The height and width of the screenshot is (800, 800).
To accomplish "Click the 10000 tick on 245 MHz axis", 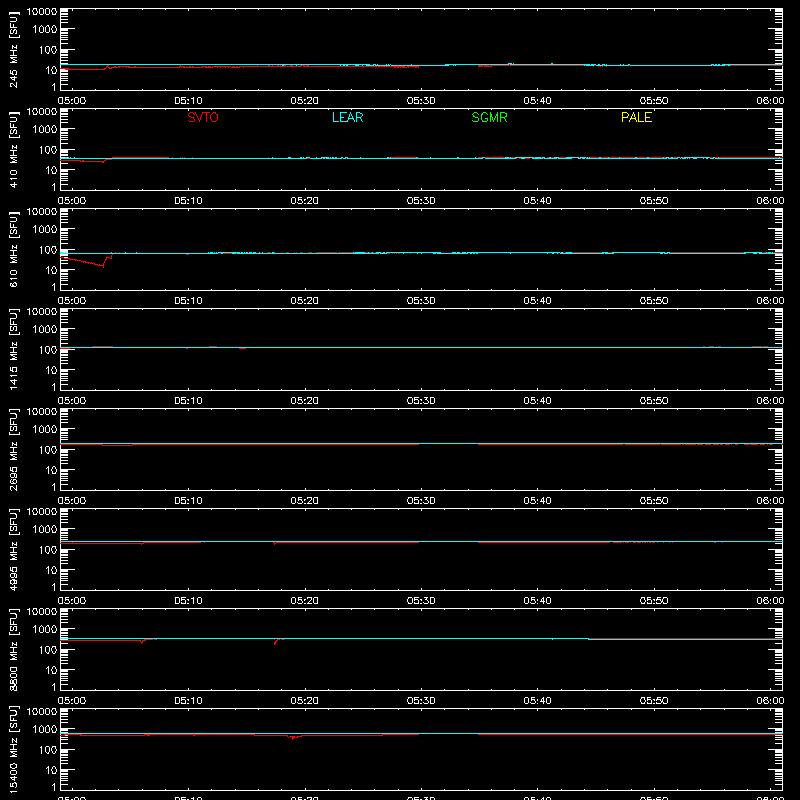I will click(42, 12).
